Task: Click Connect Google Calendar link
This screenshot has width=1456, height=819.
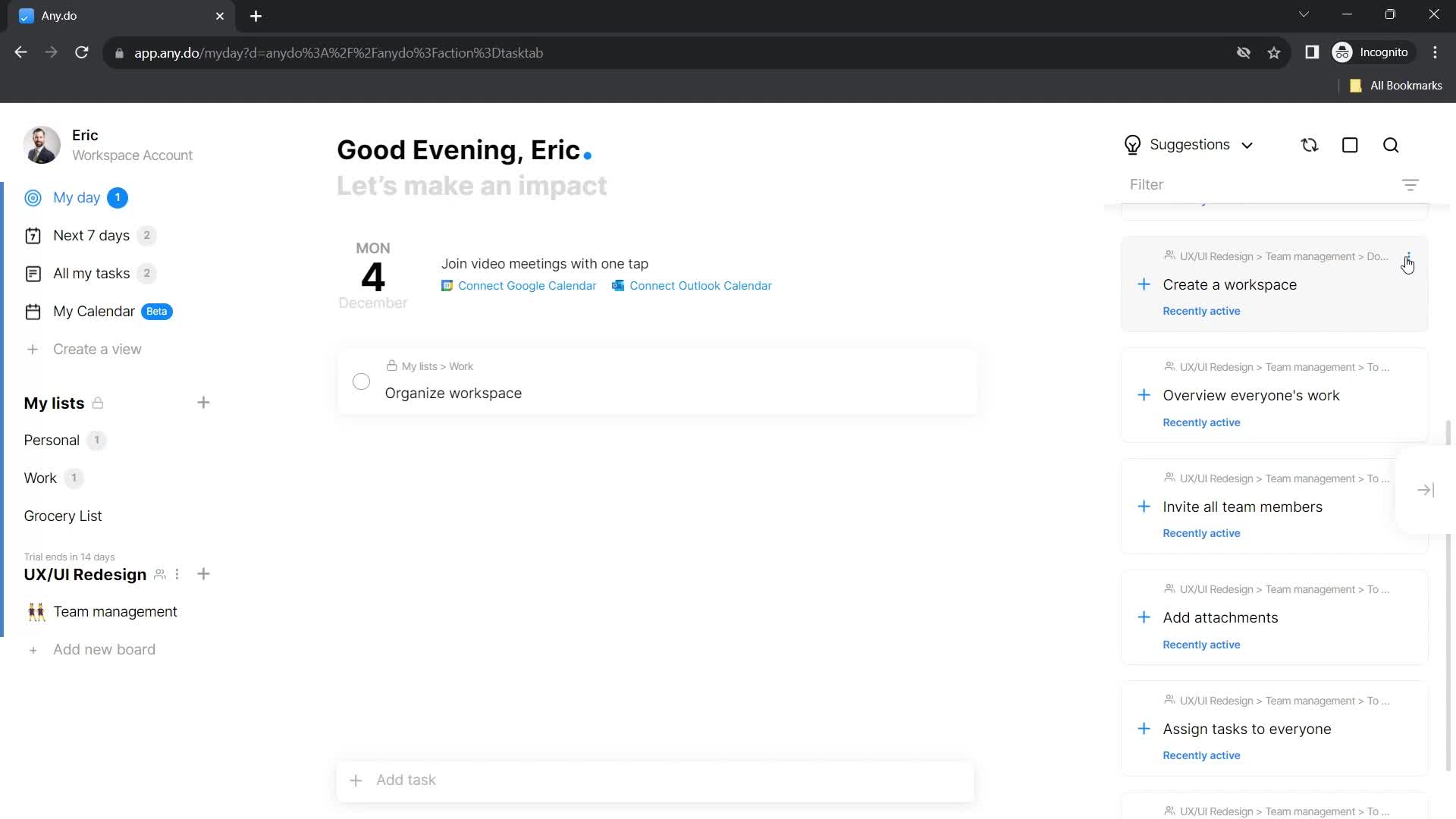Action: pyautogui.click(x=519, y=286)
